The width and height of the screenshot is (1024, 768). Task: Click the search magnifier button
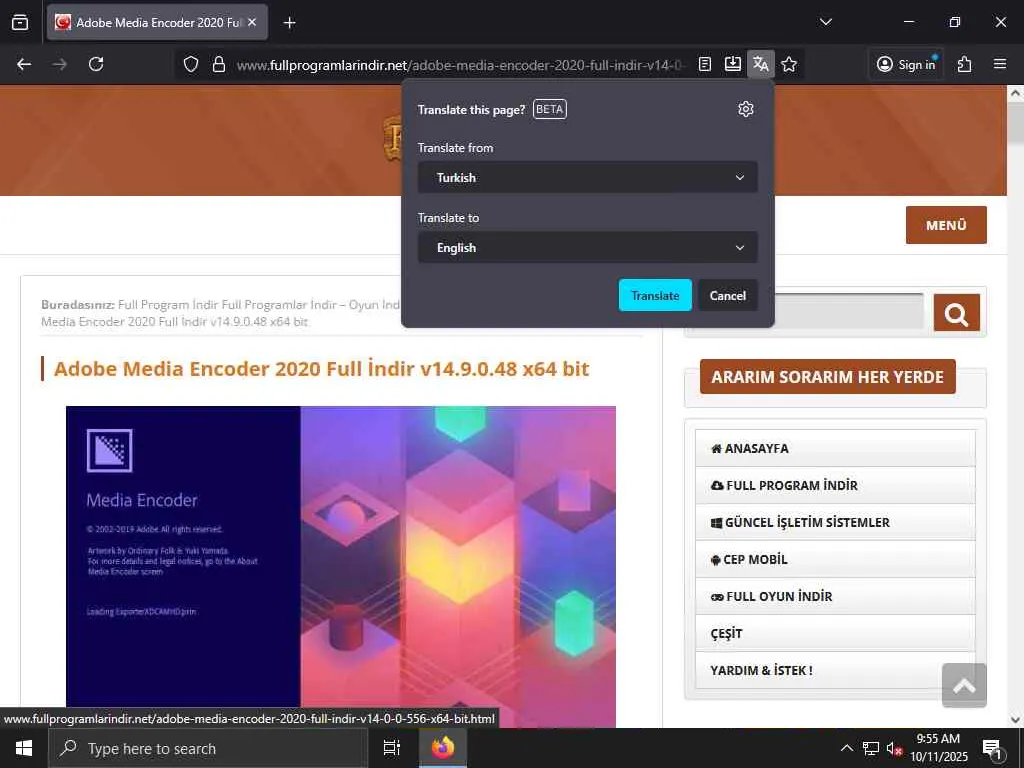pos(957,313)
